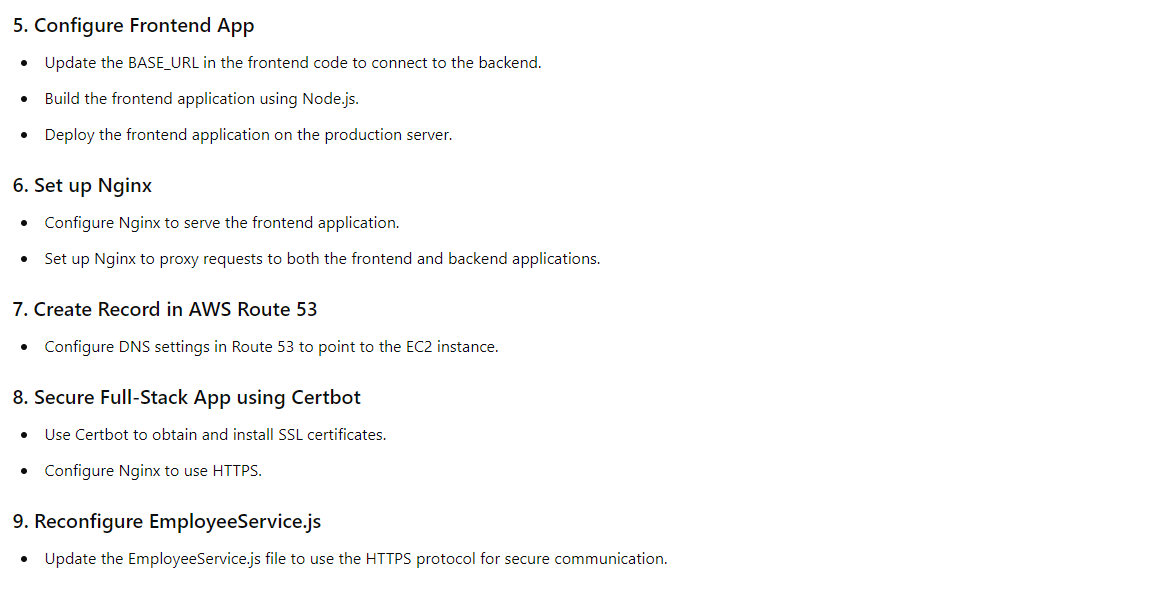The image size is (1159, 595).
Task: Click the 'Configure DNS settings in Route 53' line
Action: [x=271, y=347]
